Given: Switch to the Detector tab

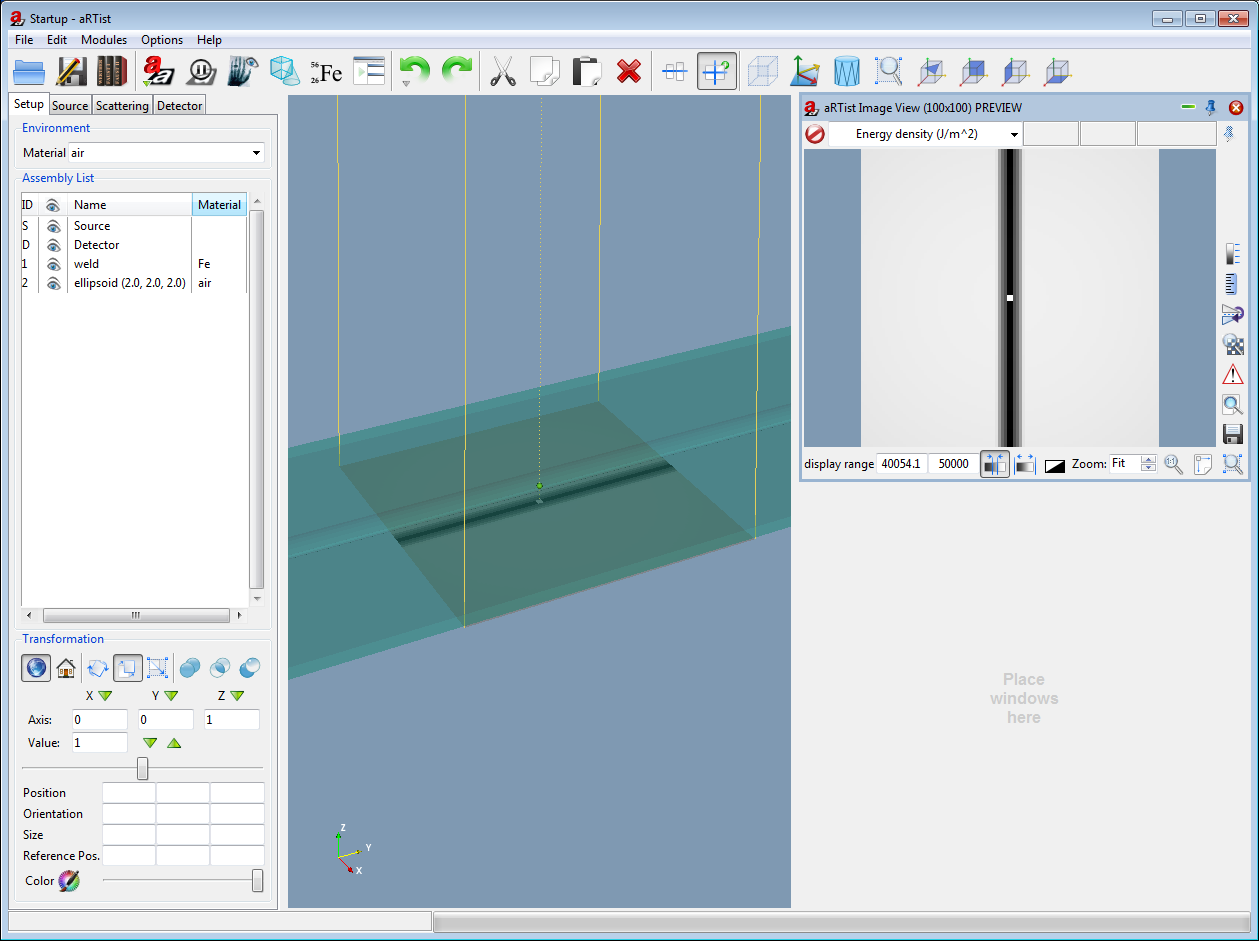Looking at the screenshot, I should click(180, 105).
